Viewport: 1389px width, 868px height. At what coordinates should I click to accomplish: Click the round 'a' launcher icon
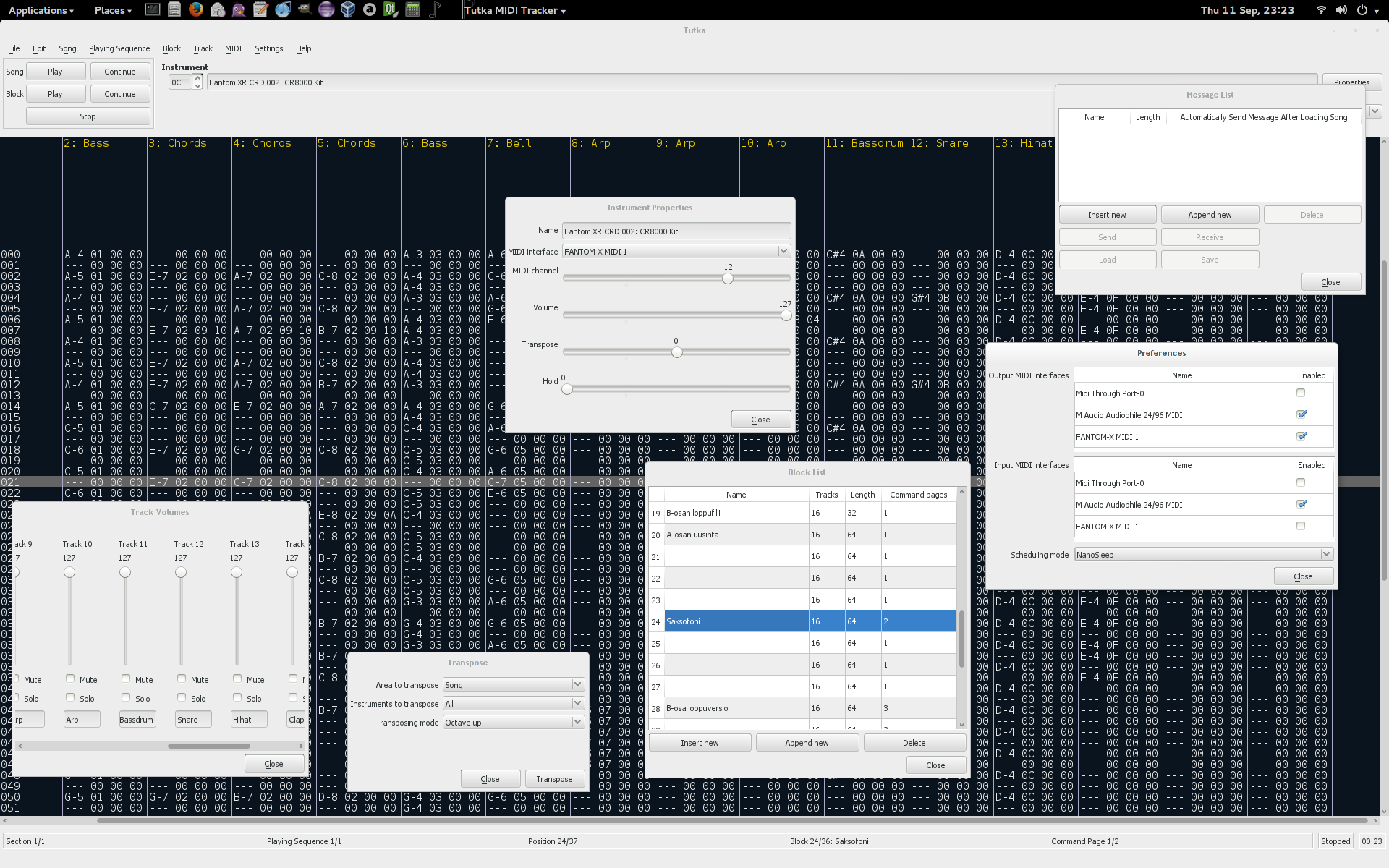point(370,10)
